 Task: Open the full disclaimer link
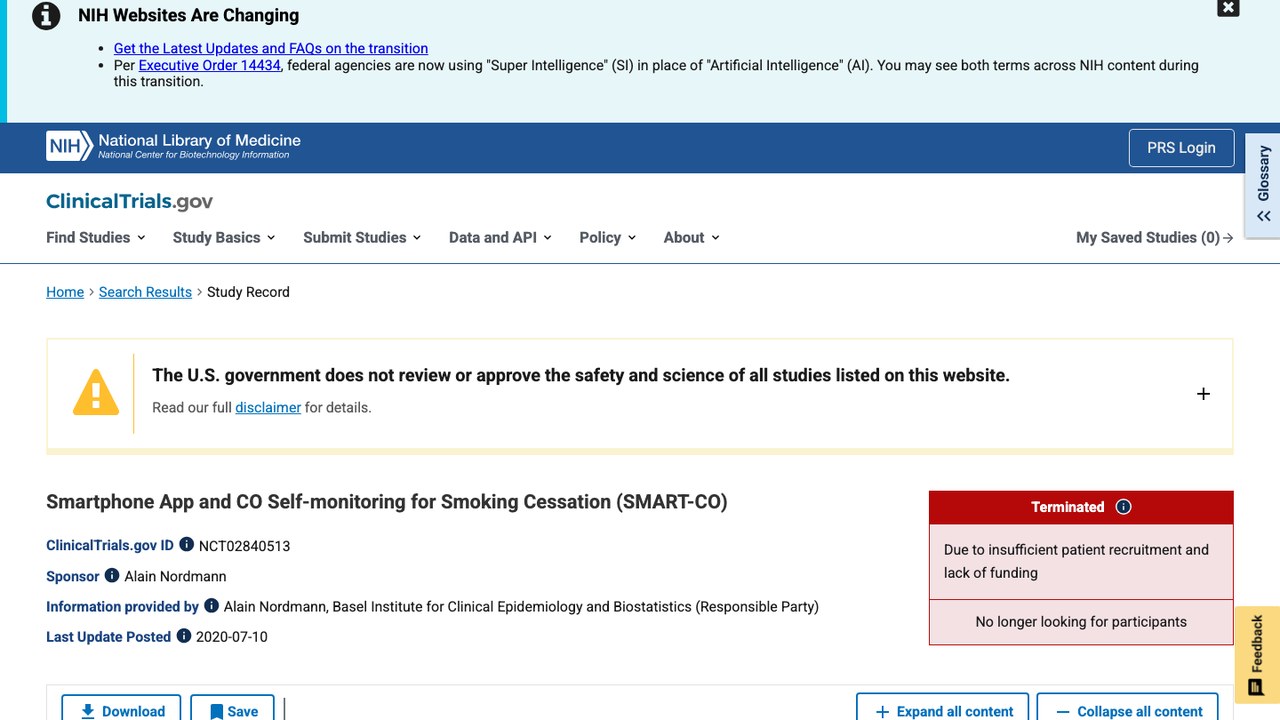pyautogui.click(x=268, y=407)
